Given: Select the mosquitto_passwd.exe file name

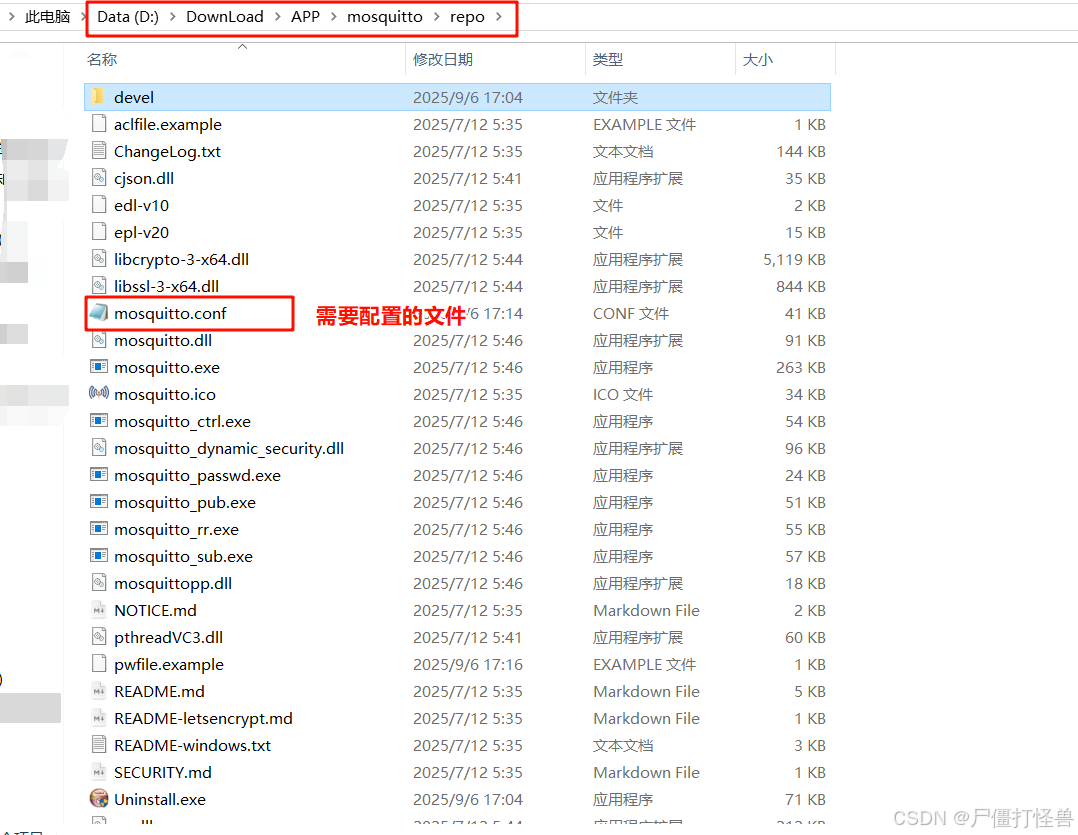Looking at the screenshot, I should [197, 476].
